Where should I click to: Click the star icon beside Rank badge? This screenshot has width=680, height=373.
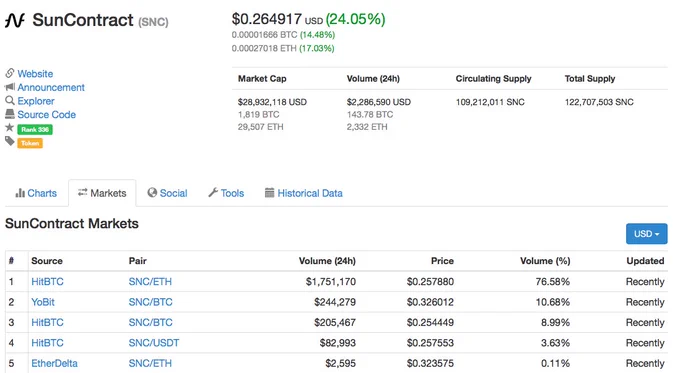pos(10,128)
